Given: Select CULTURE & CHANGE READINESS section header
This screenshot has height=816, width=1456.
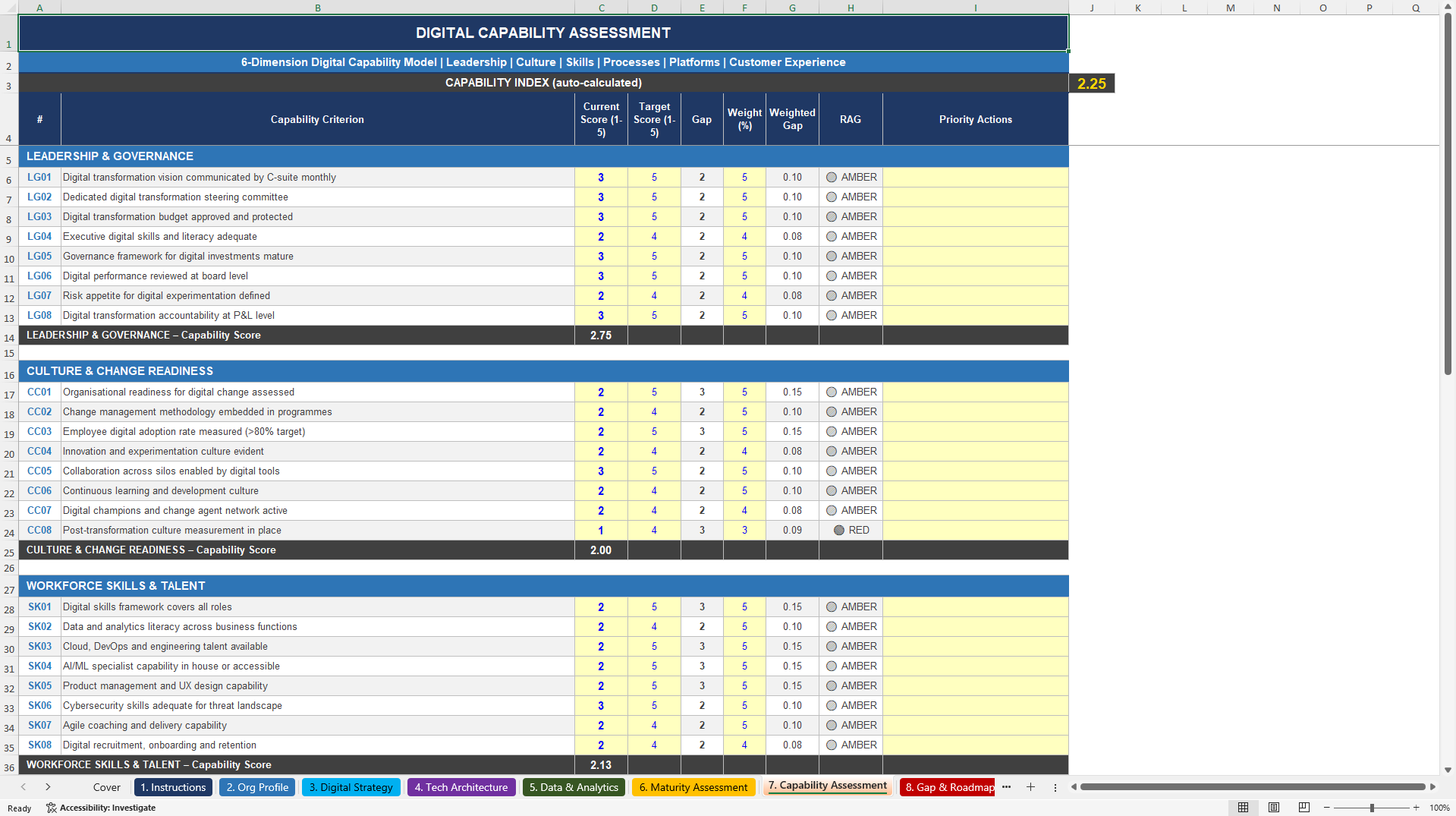Looking at the screenshot, I should coord(543,371).
